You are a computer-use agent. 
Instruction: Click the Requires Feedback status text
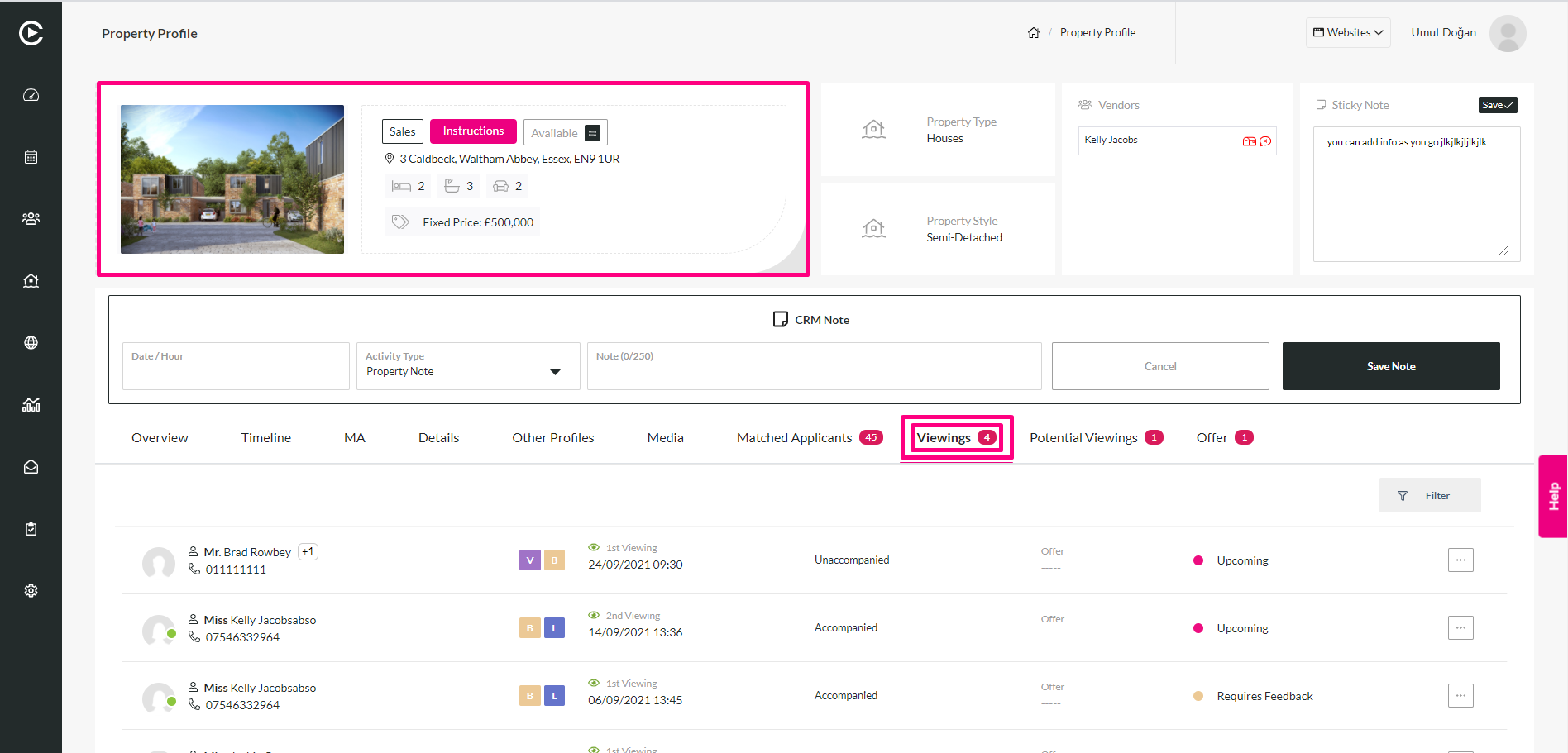pyautogui.click(x=1264, y=696)
